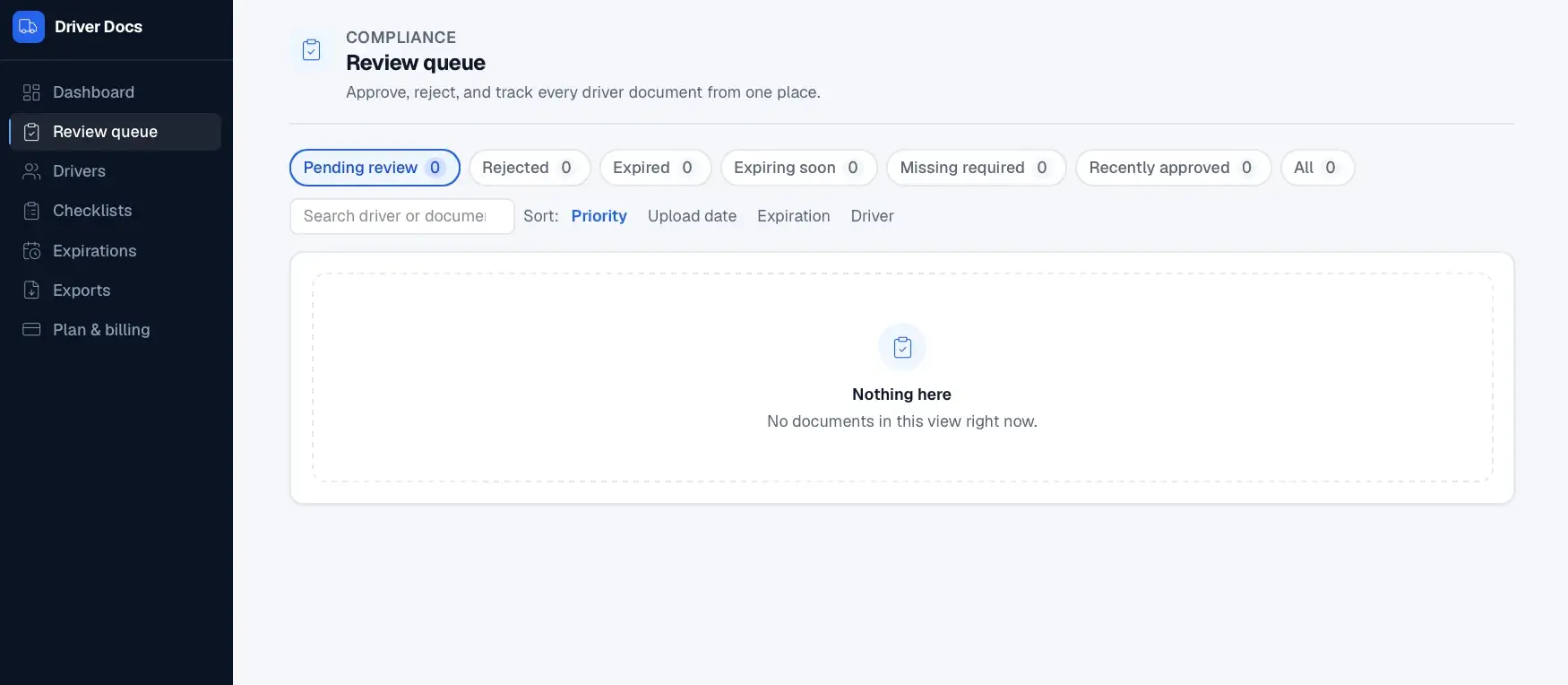
Task: Open Dashboard from the sidebar
Action: point(116,92)
